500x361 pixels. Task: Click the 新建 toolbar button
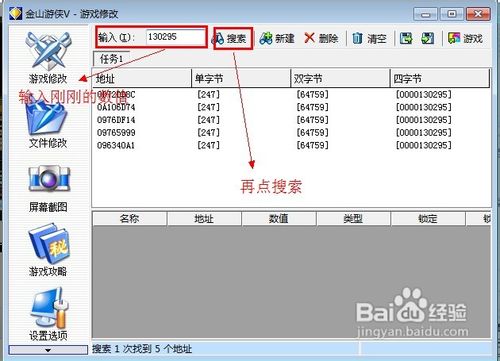(277, 39)
